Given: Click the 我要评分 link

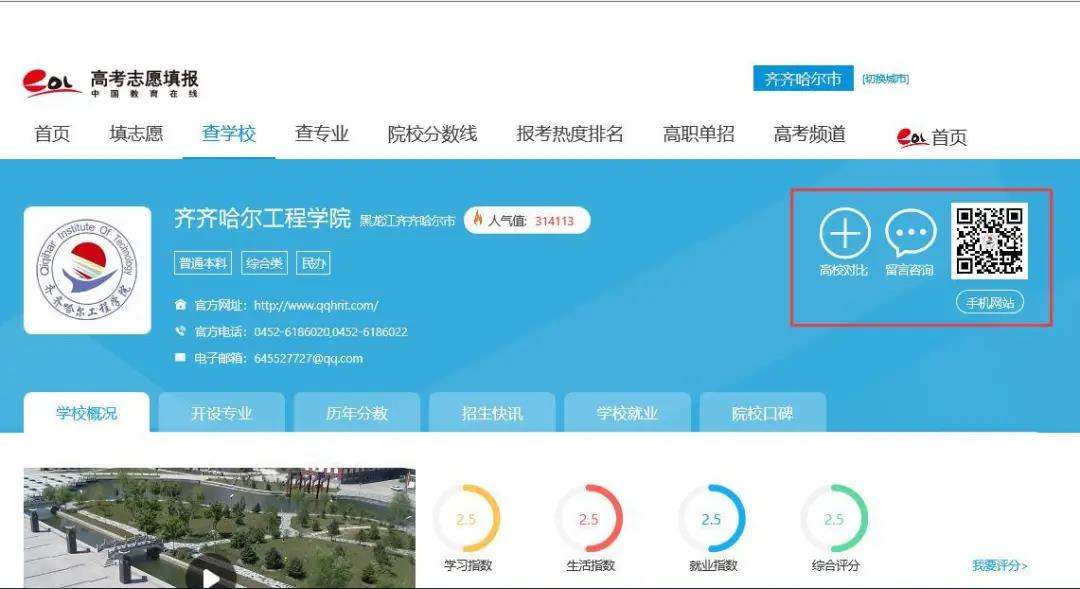Looking at the screenshot, I should 999,566.
